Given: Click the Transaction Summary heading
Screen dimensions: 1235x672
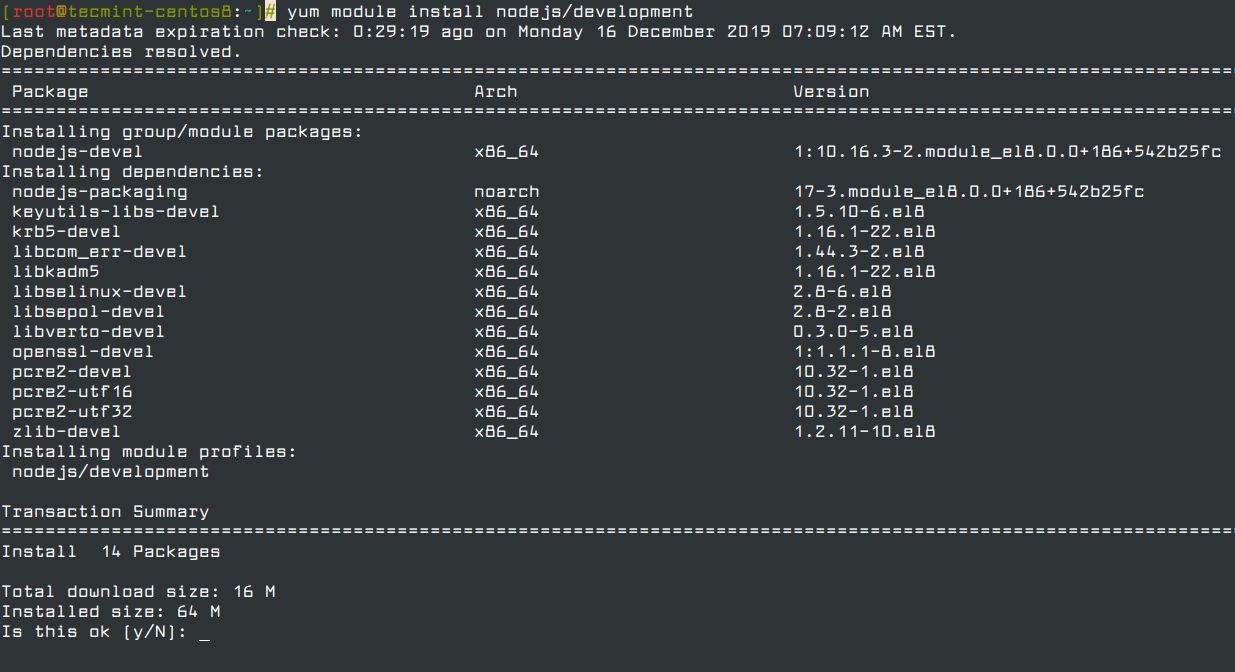Looking at the screenshot, I should [105, 512].
